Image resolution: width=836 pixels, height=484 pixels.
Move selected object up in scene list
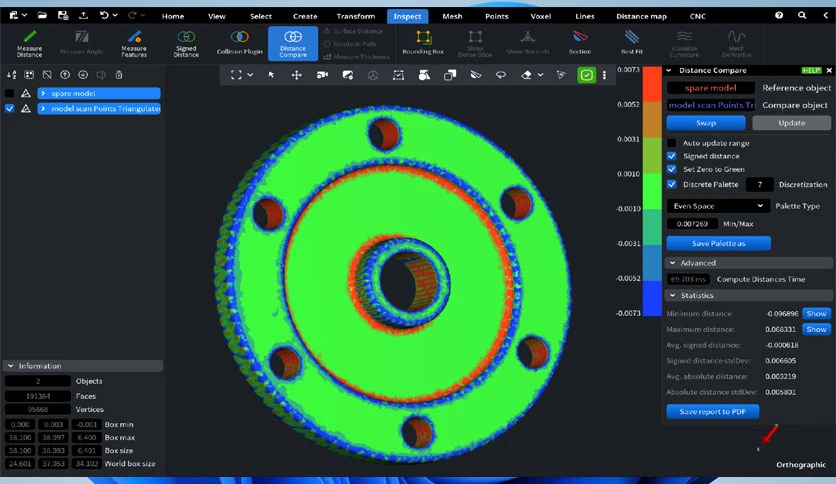point(65,75)
